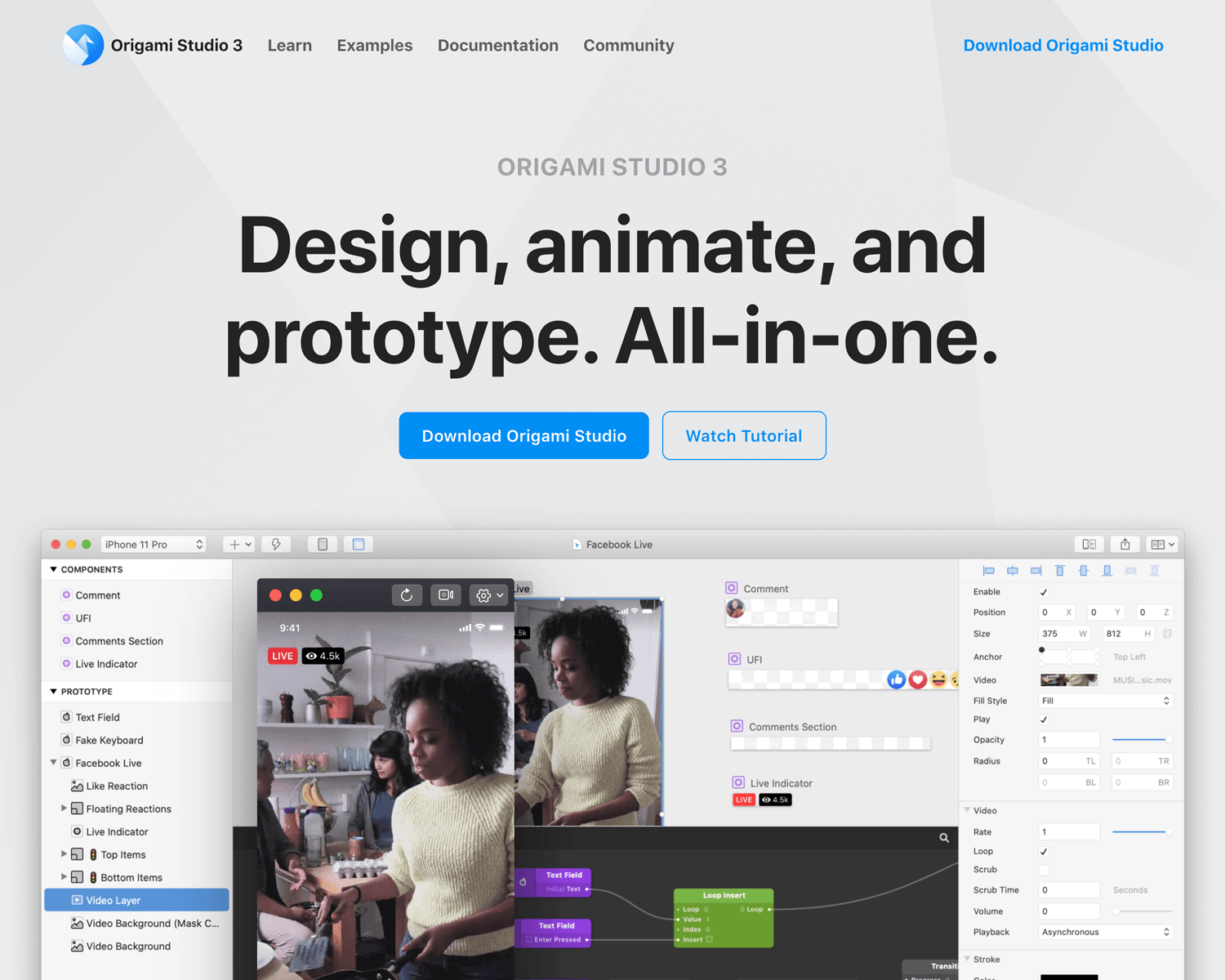
Task: Click the red LIVE badge in viewer
Action: pos(283,656)
